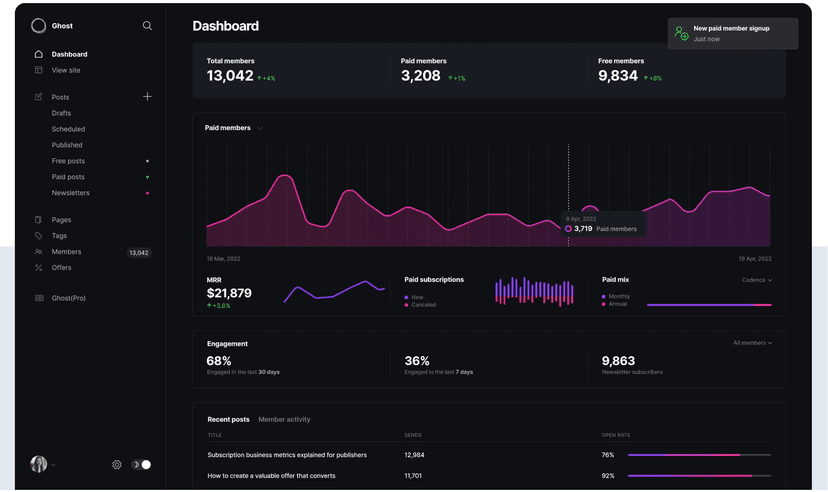
Task: Open the View site link
Action: 66,70
